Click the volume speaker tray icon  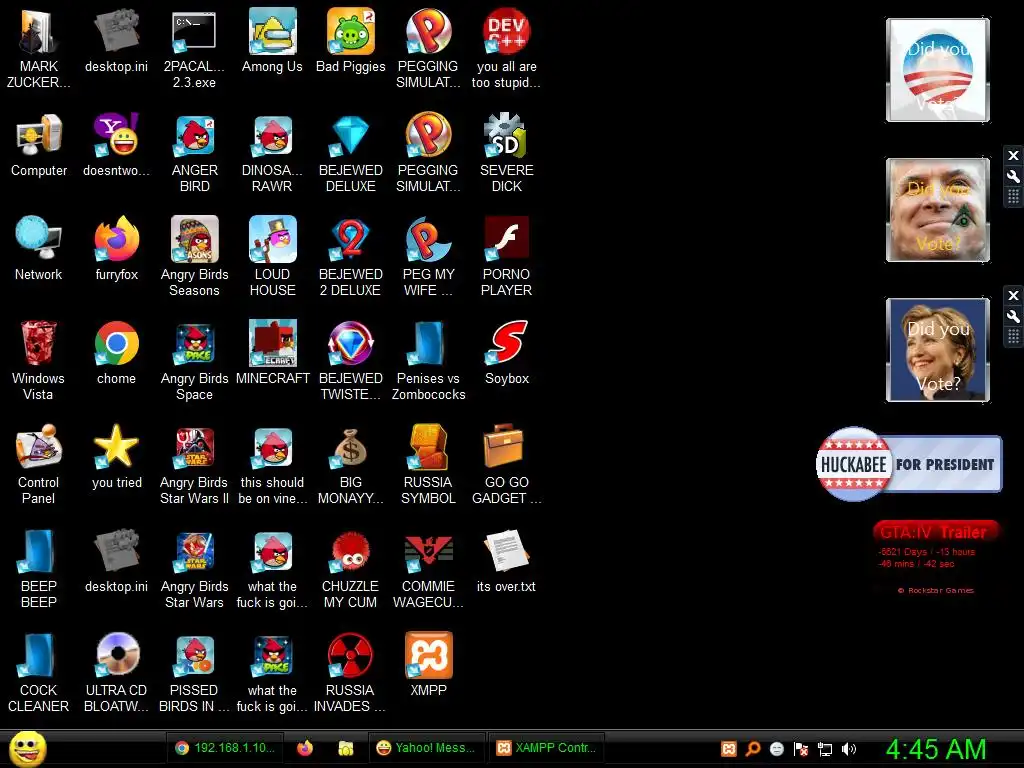849,749
